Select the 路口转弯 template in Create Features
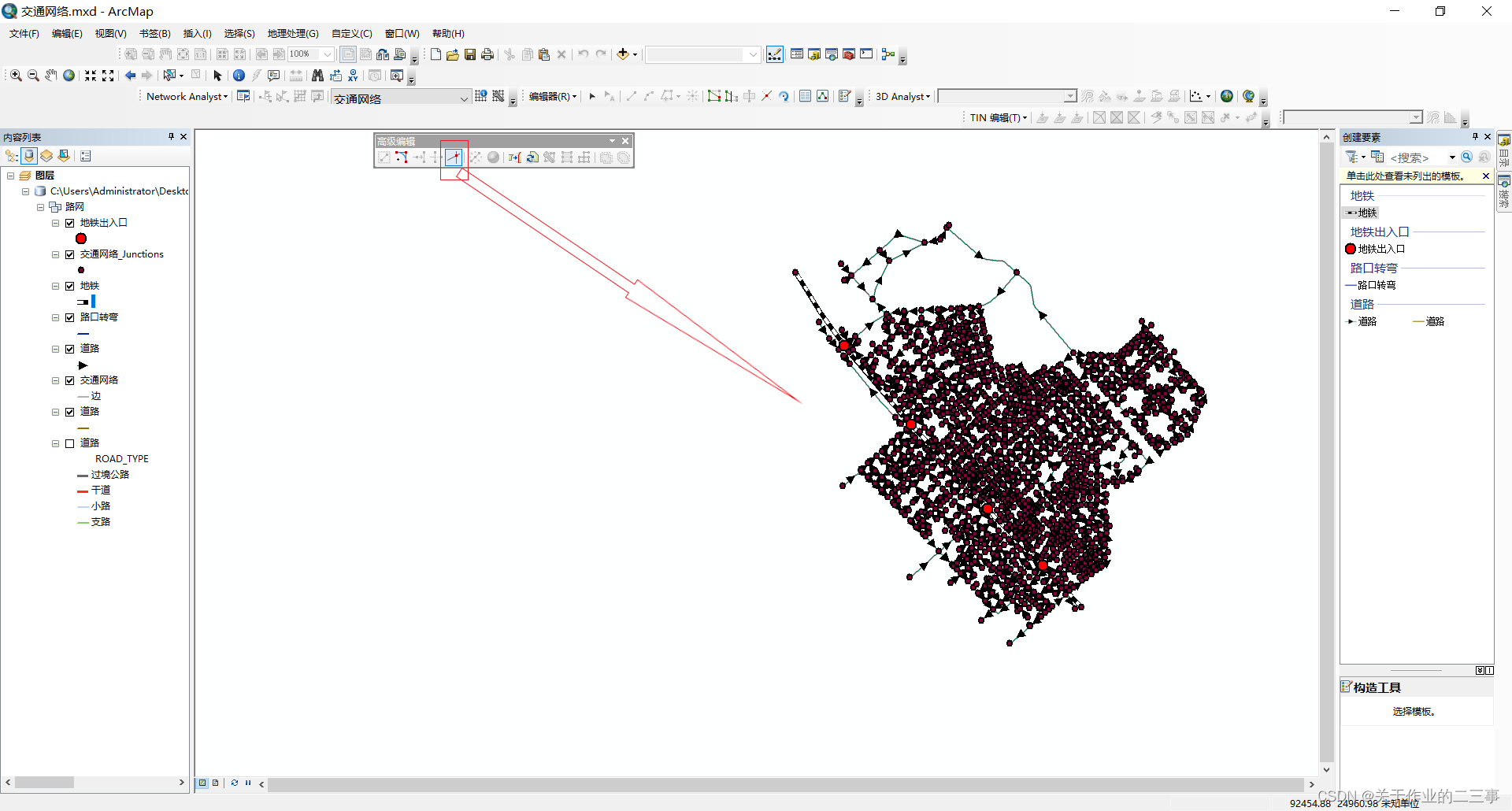Image resolution: width=1512 pixels, height=811 pixels. coord(1371,285)
